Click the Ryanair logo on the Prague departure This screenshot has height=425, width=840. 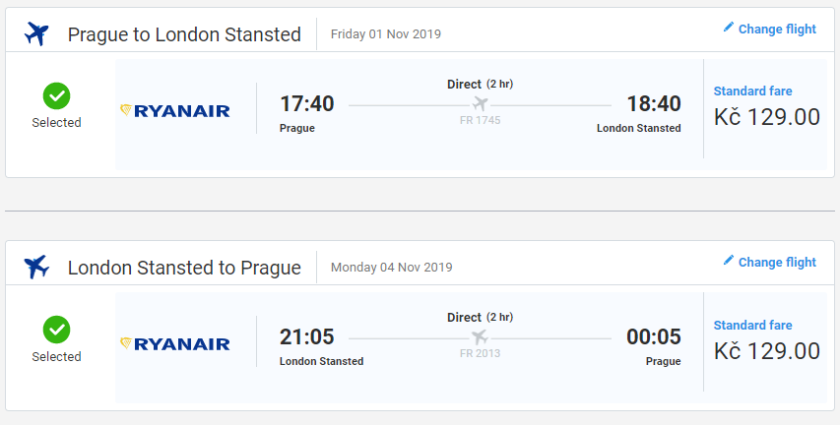pos(175,110)
